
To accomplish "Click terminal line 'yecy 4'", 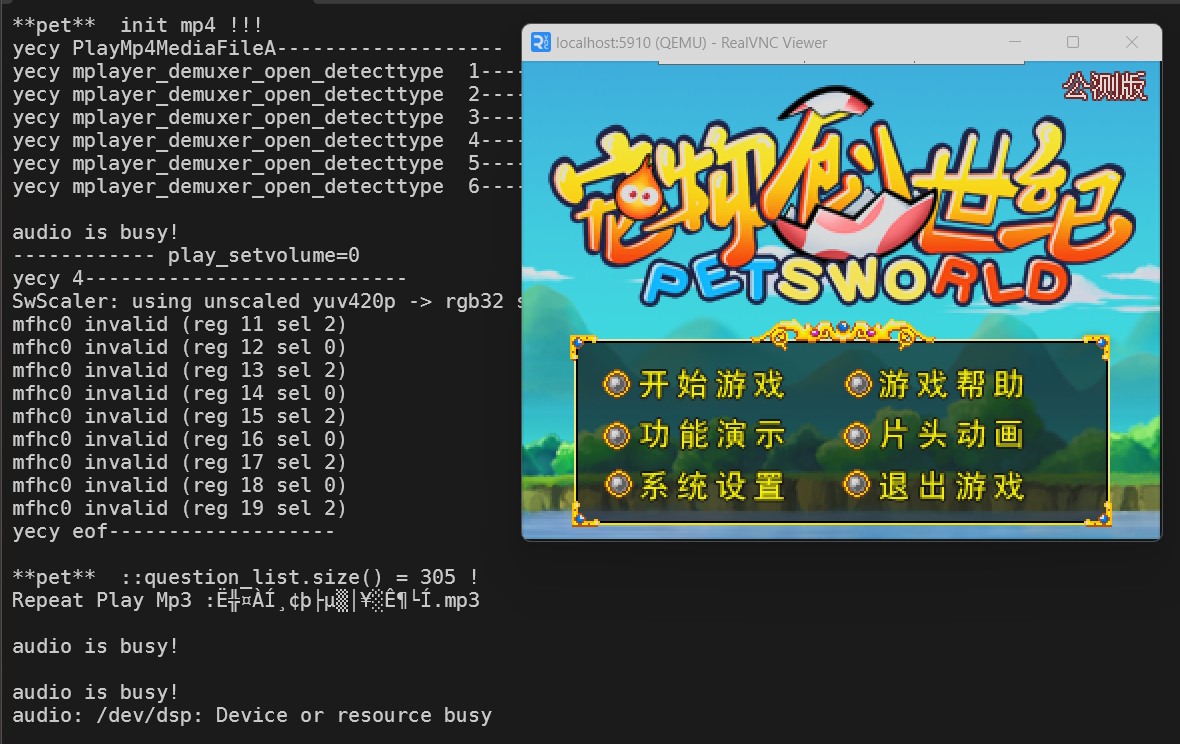I will click(x=209, y=278).
